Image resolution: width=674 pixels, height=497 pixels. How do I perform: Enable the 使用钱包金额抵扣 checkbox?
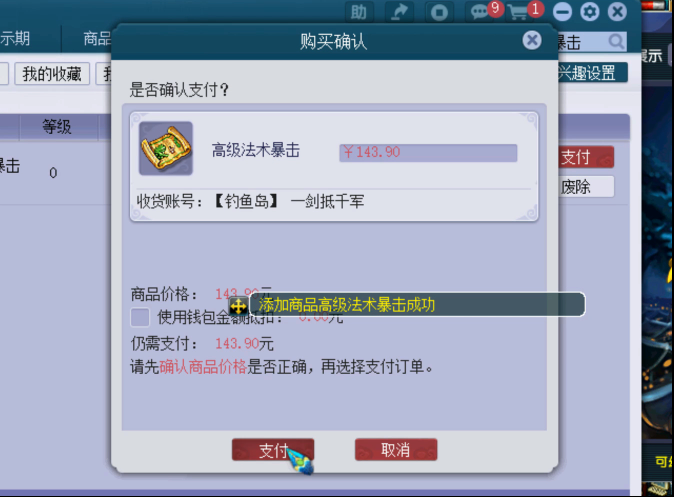[140, 317]
